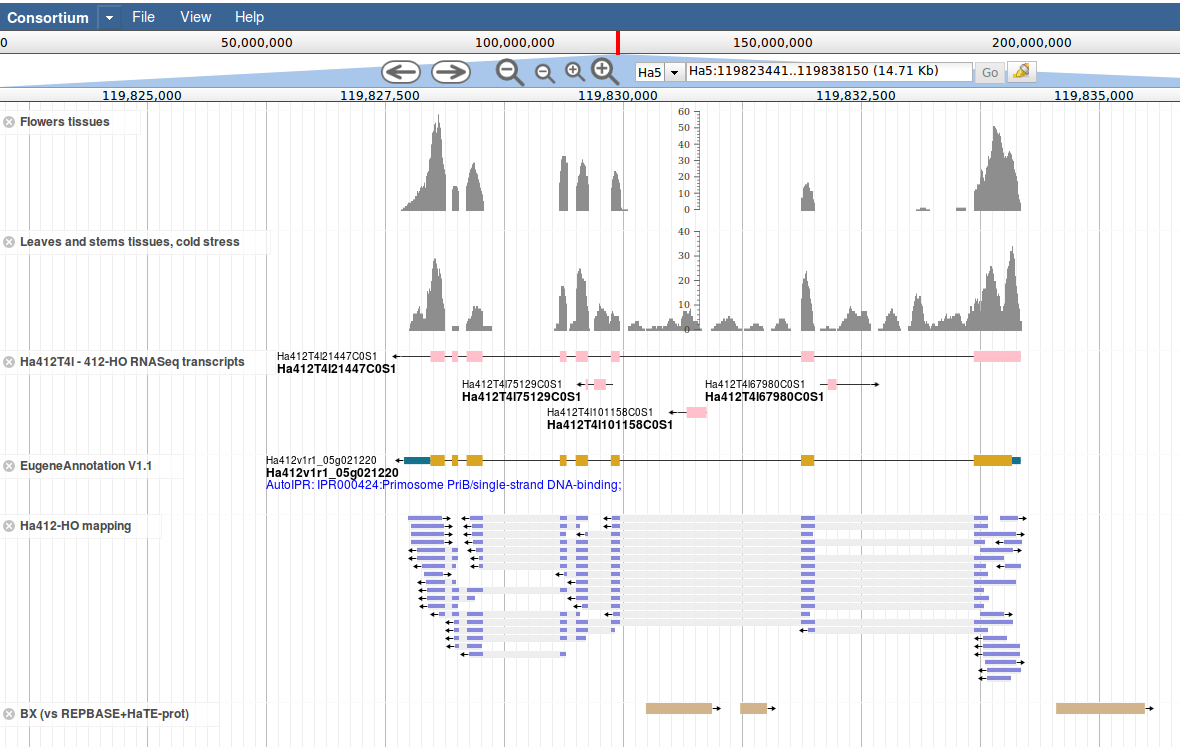
Task: Remove the Leaves and stems cold stress track
Action: click(x=9, y=242)
